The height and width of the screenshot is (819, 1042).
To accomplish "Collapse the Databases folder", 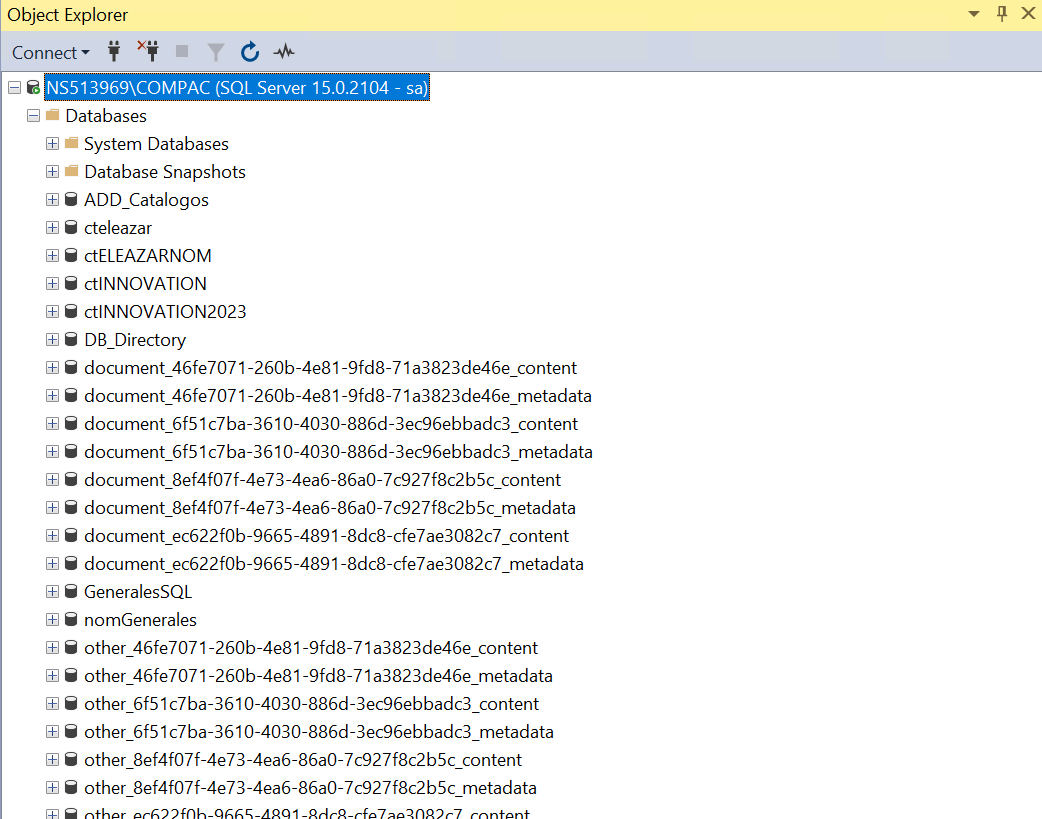I will click(x=33, y=116).
